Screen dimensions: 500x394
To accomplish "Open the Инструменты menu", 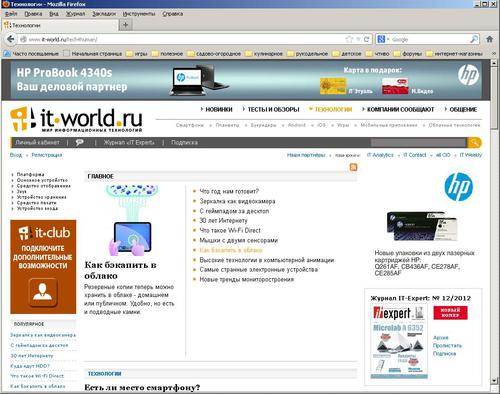I will pos(139,14).
